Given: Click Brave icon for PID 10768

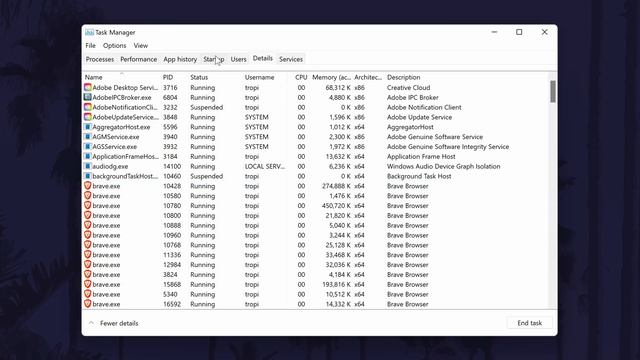Looking at the screenshot, I should click(87, 245).
